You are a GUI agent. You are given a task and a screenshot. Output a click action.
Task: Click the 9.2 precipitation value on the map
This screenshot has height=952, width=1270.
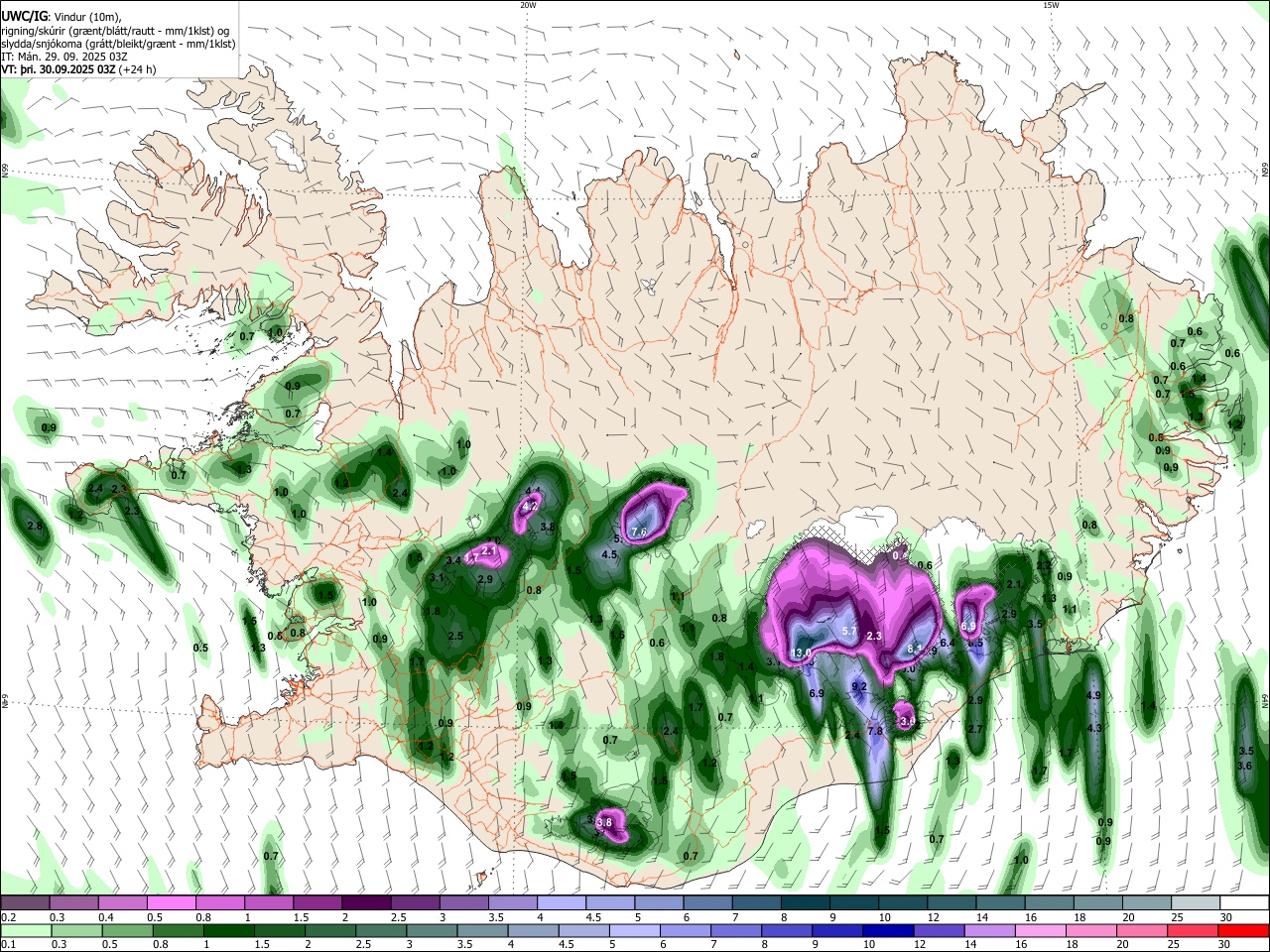click(860, 686)
